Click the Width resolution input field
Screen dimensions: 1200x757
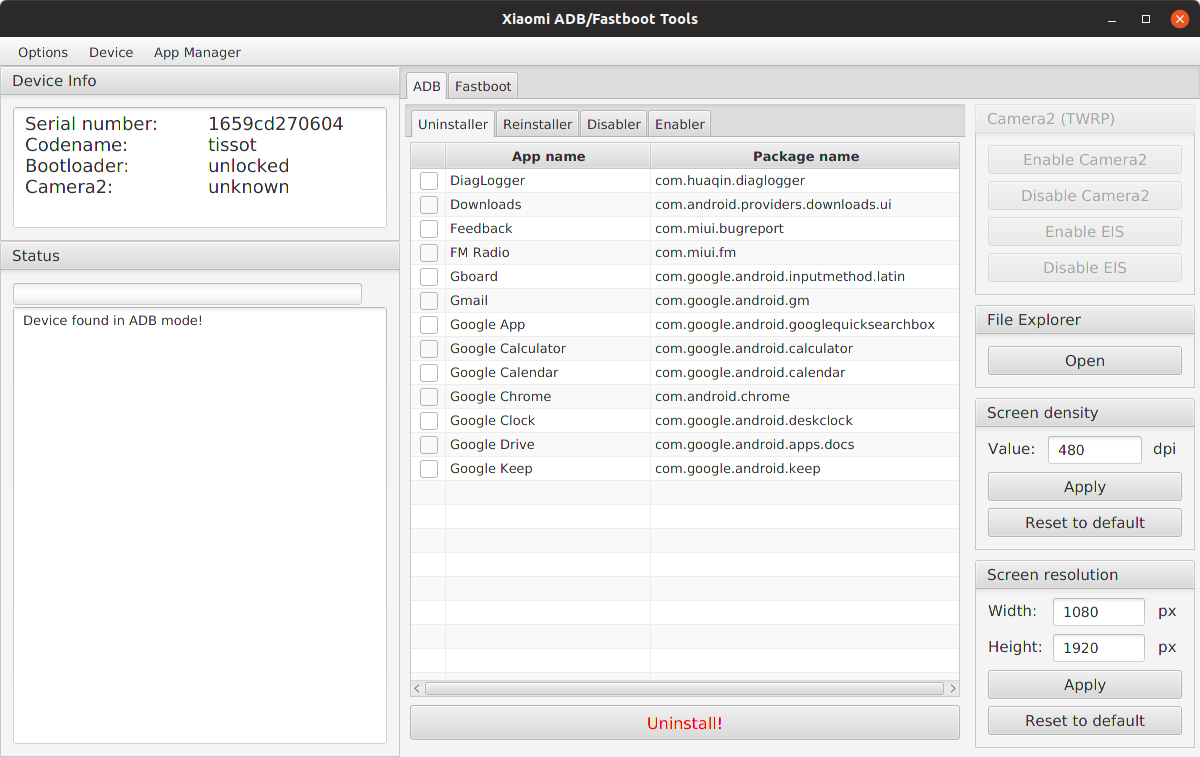(1098, 611)
